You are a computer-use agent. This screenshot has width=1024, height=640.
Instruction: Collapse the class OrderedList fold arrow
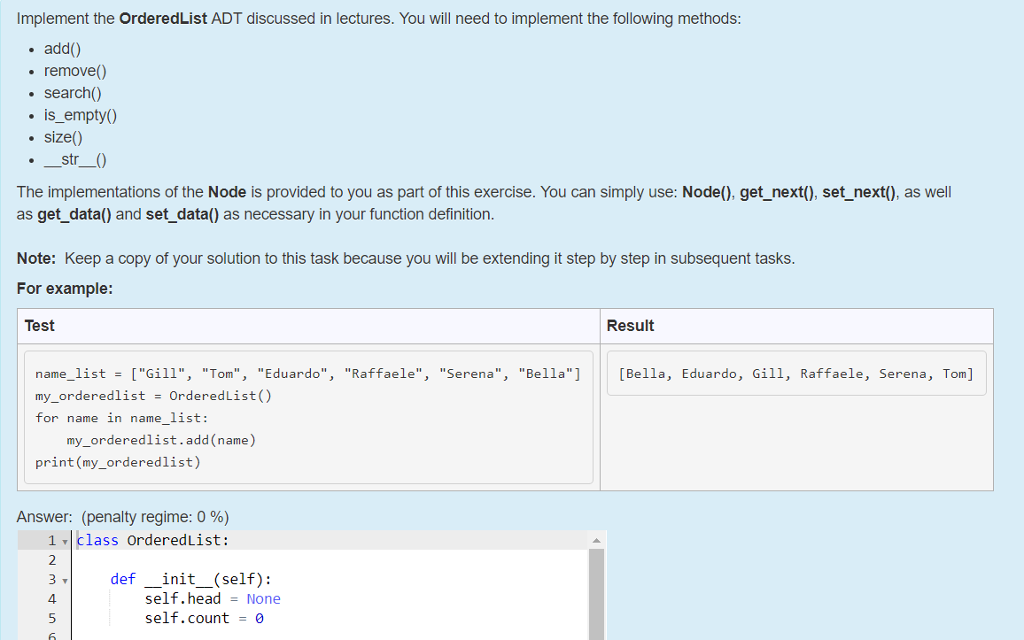[65, 541]
